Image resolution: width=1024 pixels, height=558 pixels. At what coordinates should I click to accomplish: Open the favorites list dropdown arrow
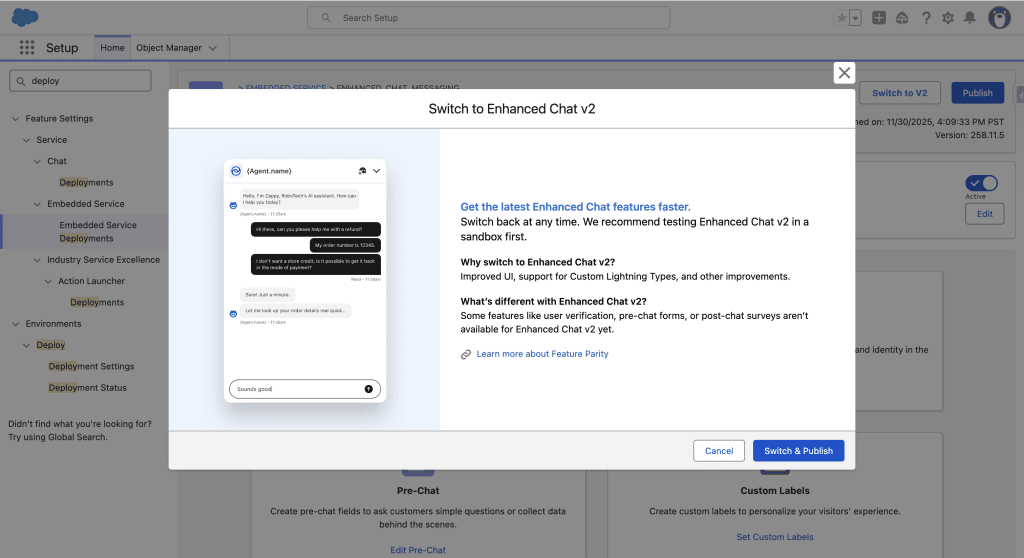click(x=855, y=18)
